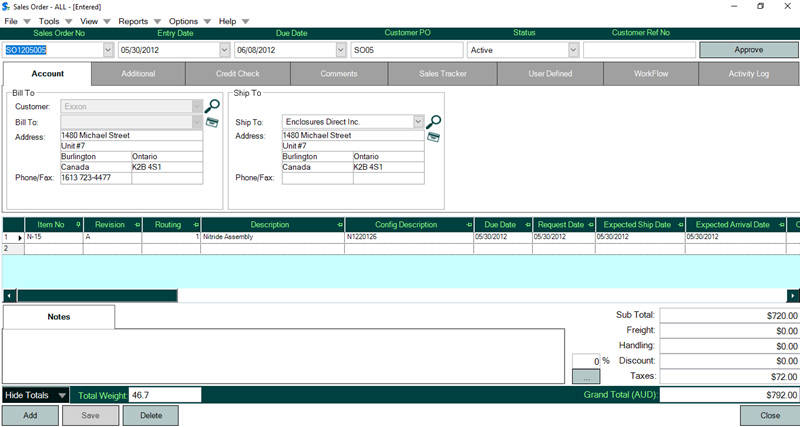
Task: Click the Bill To address card icon
Action: pos(212,122)
